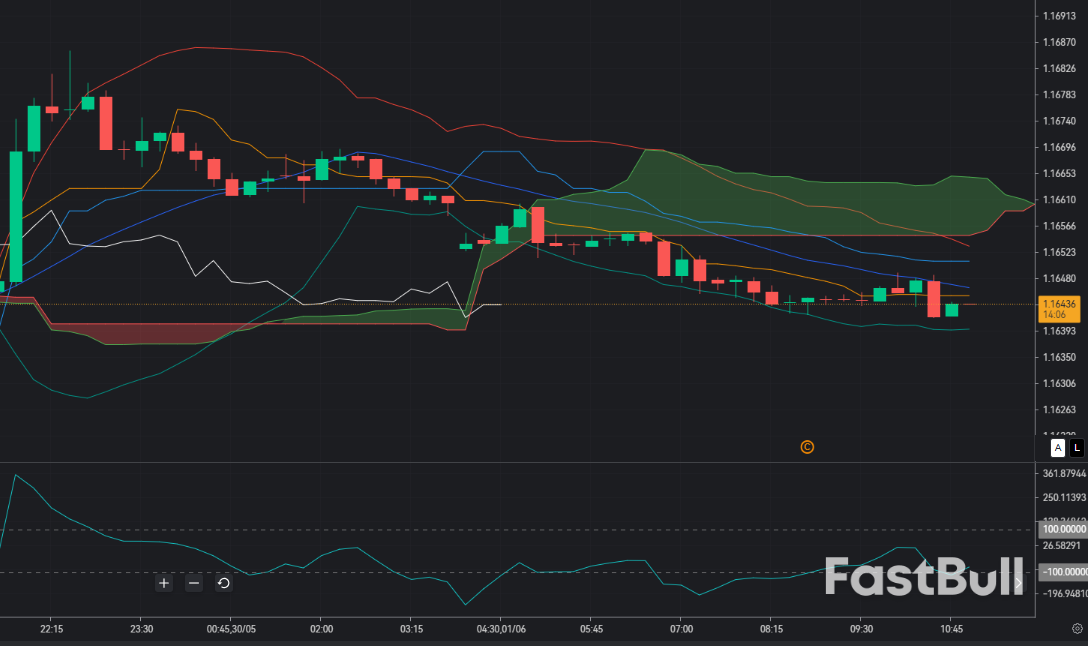1088x646 pixels.
Task: Click the 07:00 time axis label
Action: (681, 629)
